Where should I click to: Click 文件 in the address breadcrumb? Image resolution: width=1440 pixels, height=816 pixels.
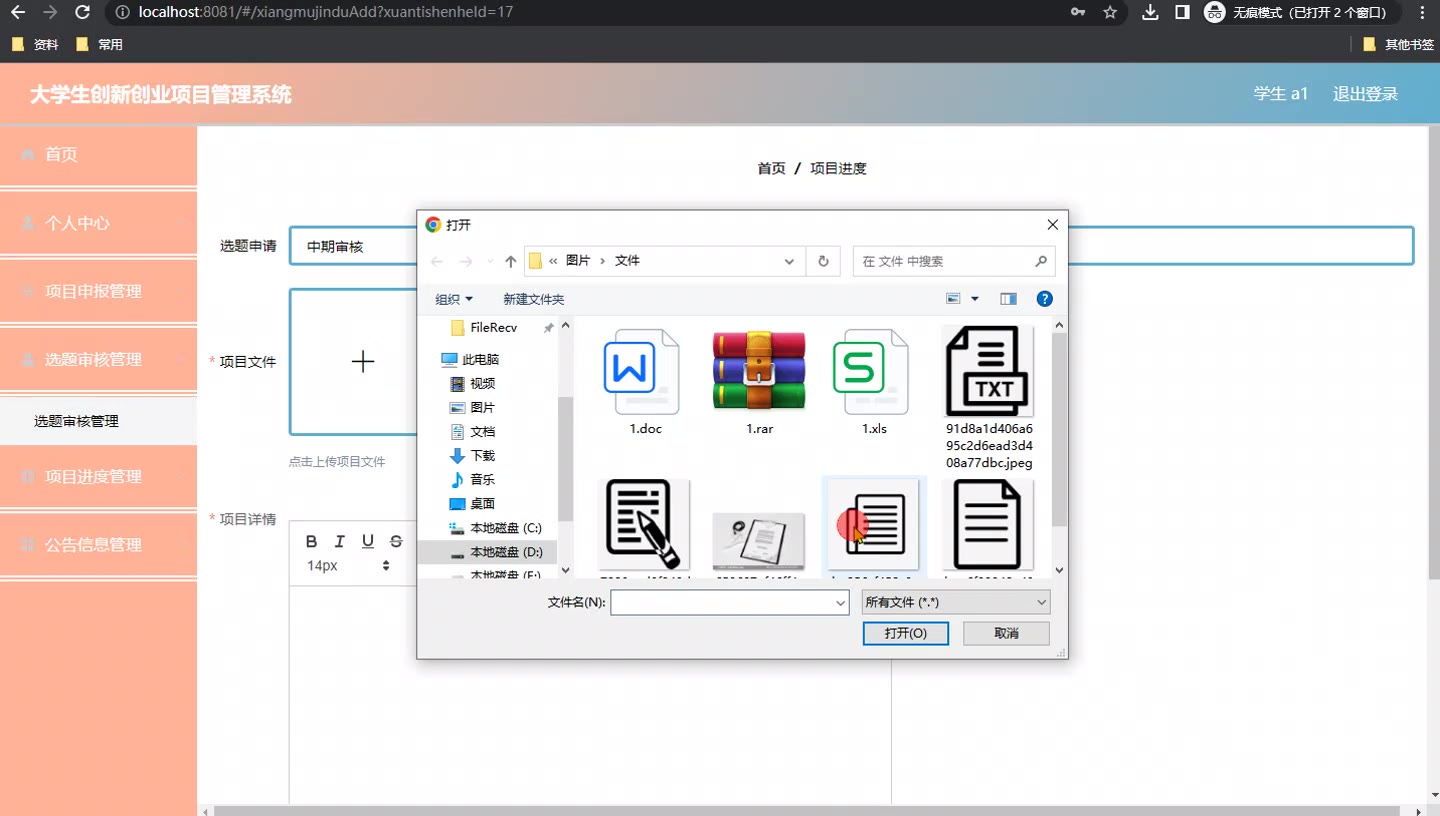point(627,261)
